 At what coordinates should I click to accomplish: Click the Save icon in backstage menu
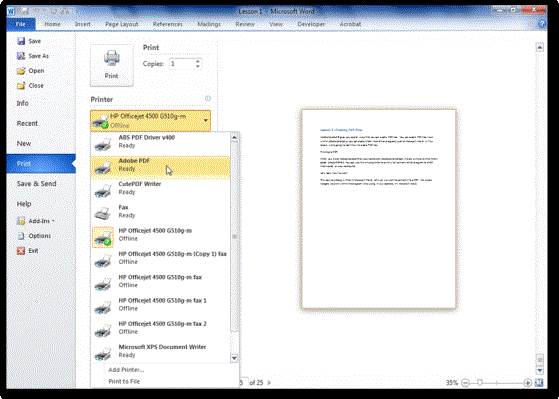coord(21,41)
